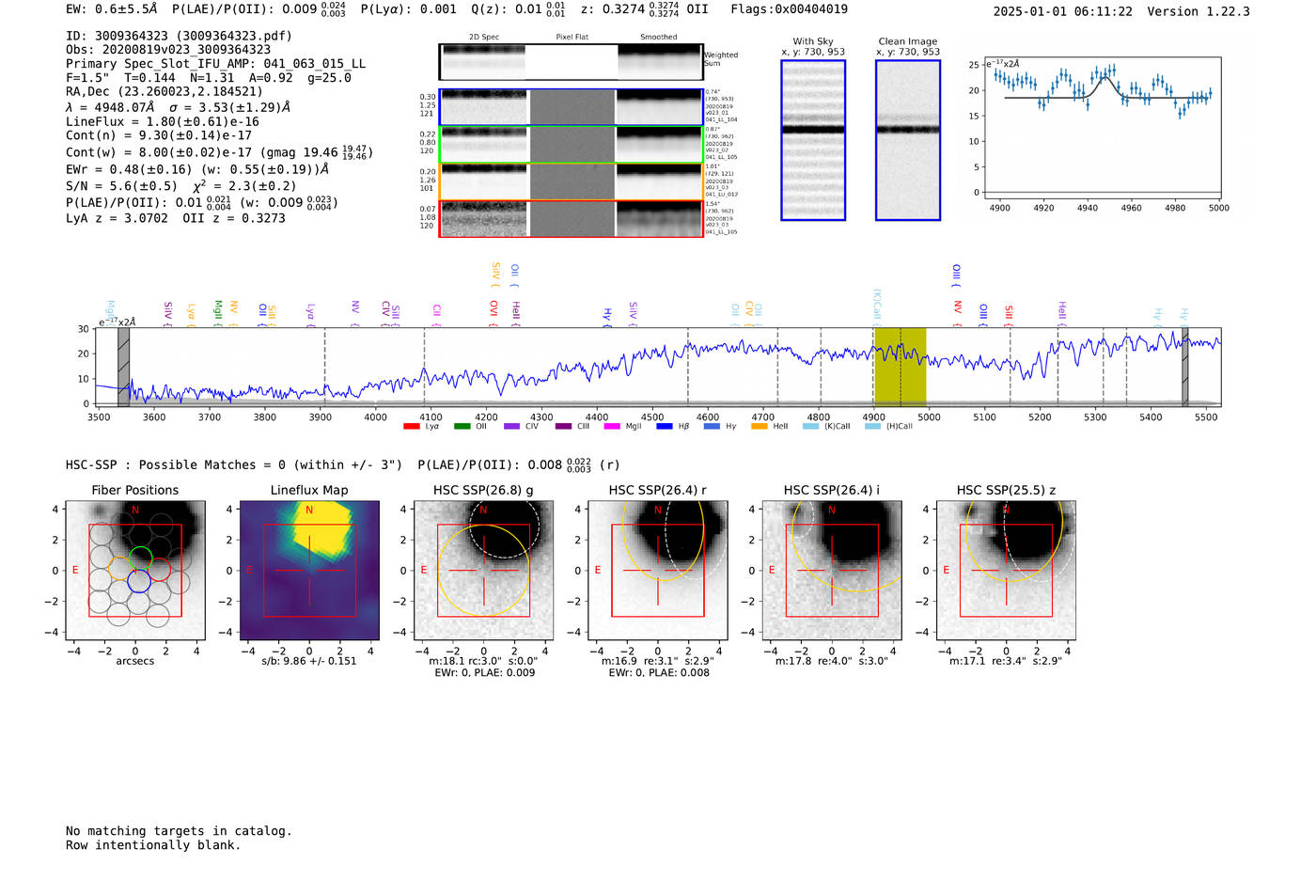Image resolution: width=1316 pixels, height=896 pixels.
Task: Click the MgII magenta legend swatch
Action: point(611,427)
